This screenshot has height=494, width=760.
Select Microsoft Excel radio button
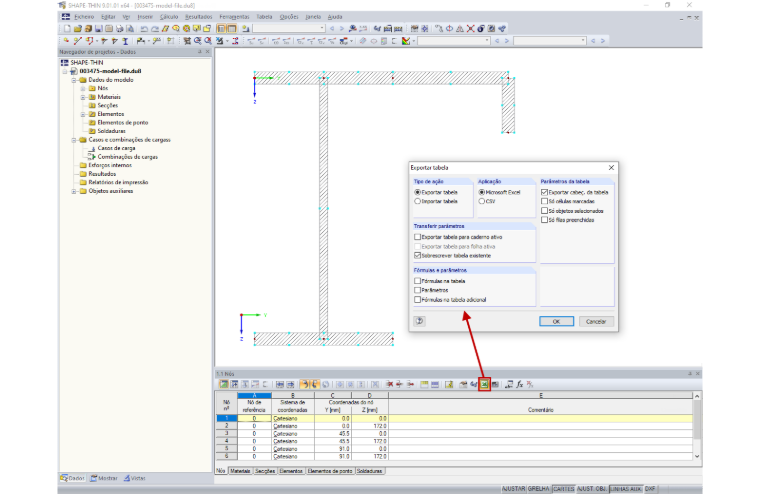pyautogui.click(x=482, y=192)
